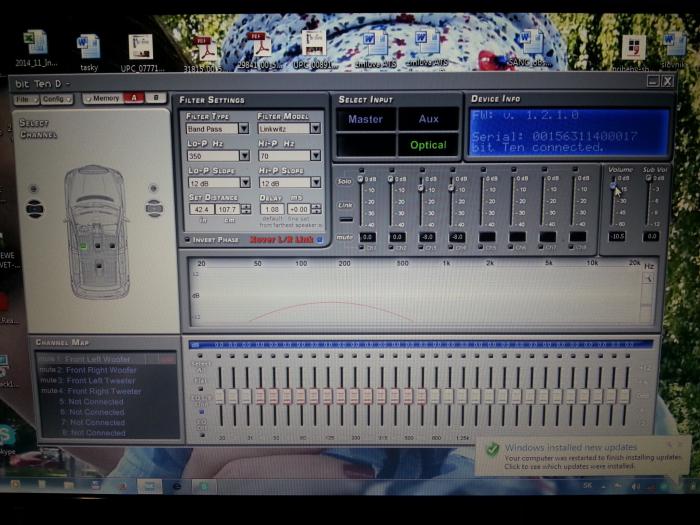The height and width of the screenshot is (525, 700).
Task: Select channel 3 Front Left Tweeter in Channel Map
Action: coord(107,380)
